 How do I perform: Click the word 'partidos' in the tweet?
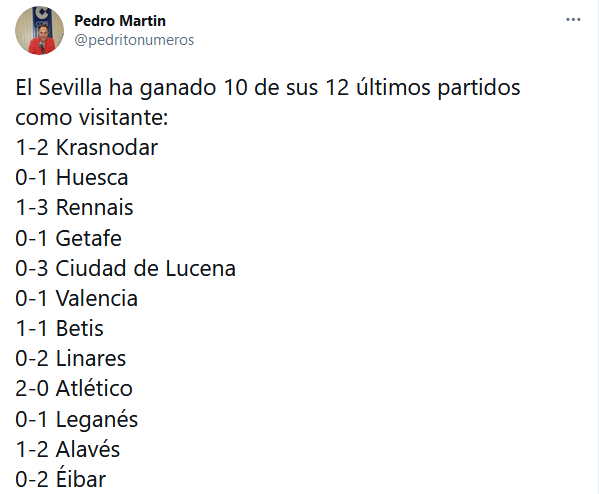[479, 88]
